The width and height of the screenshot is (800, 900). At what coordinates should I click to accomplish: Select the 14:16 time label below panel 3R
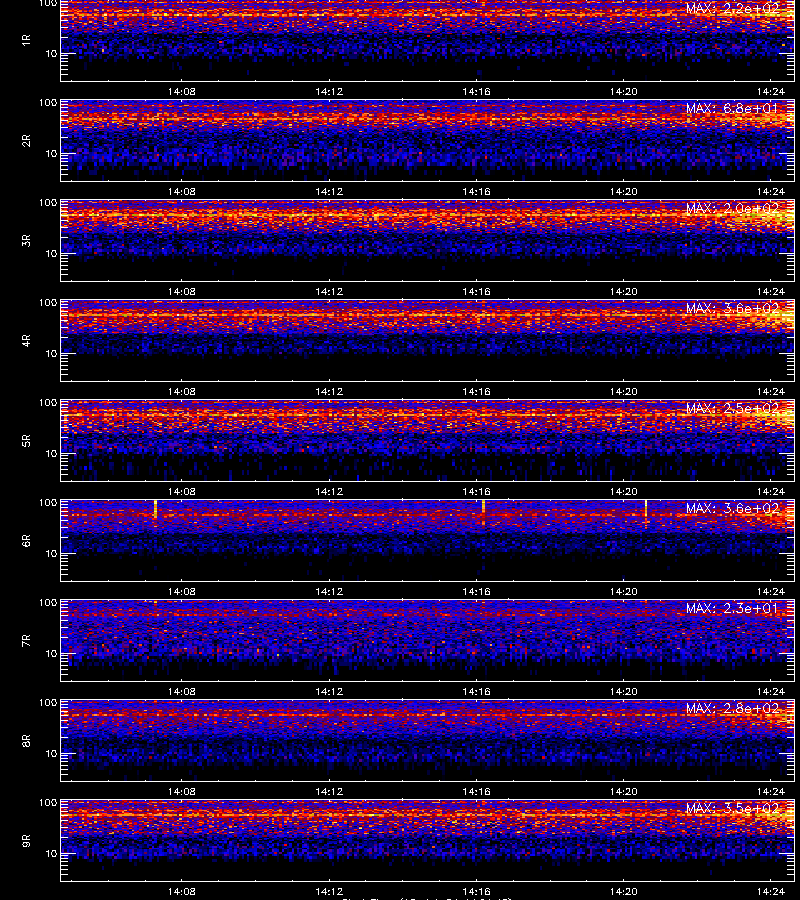476,292
